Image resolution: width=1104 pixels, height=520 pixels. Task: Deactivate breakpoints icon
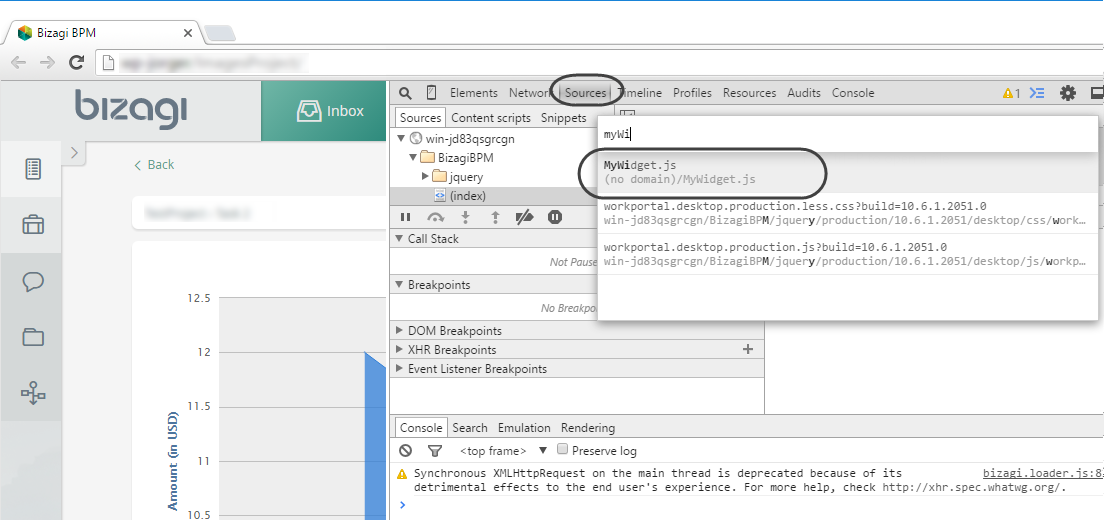tap(525, 217)
